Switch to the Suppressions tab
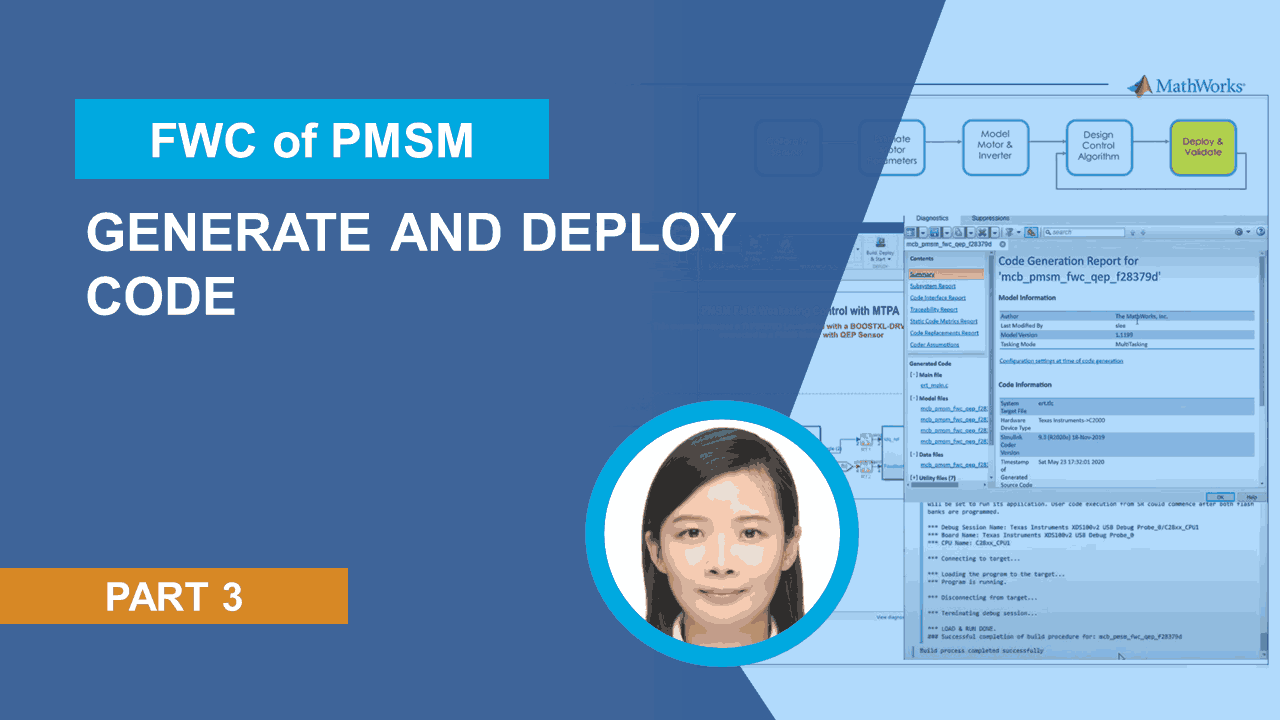Screen dimensions: 1280x720 990,218
